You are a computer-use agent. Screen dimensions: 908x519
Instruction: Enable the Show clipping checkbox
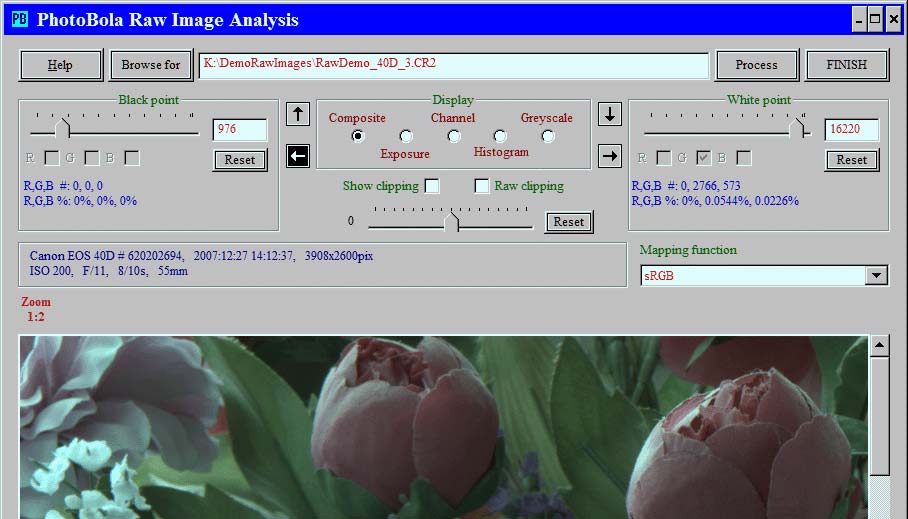(x=432, y=186)
